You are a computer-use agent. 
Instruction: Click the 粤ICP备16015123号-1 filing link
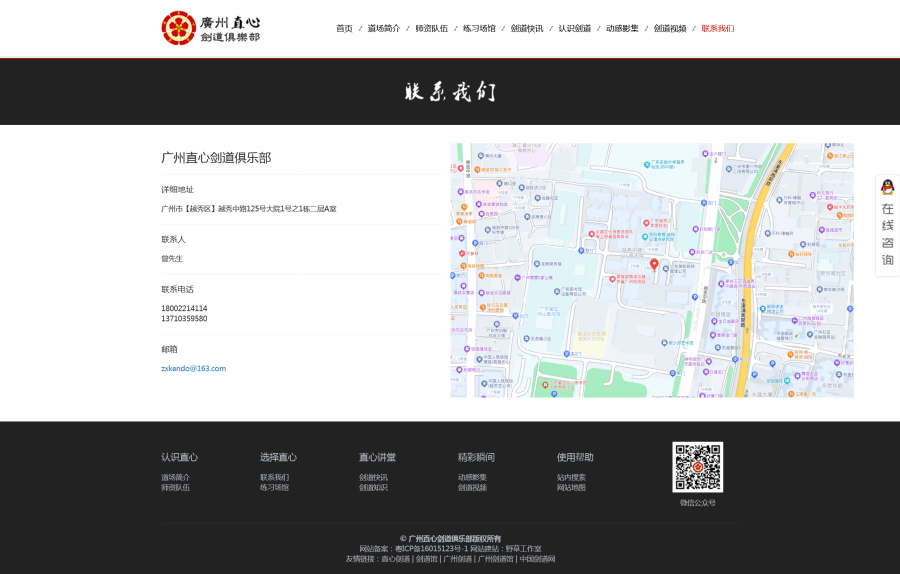coord(432,549)
